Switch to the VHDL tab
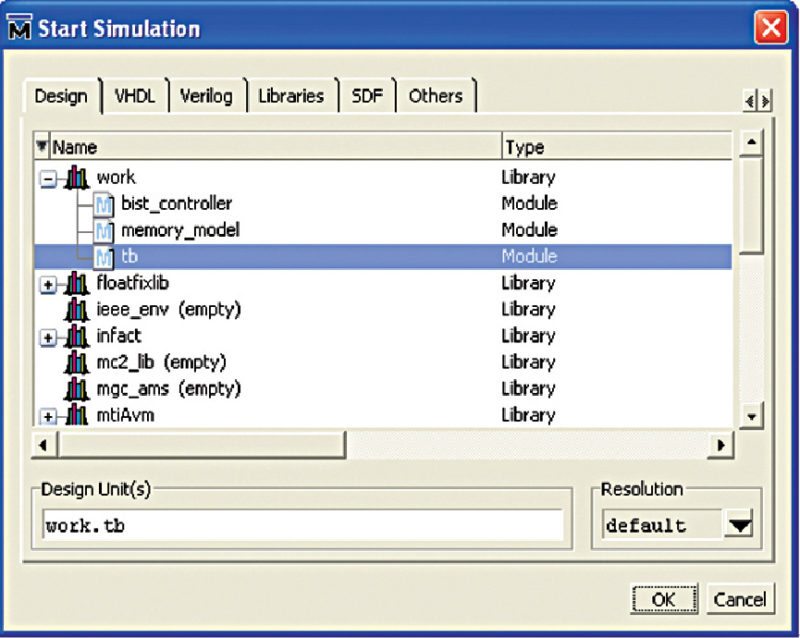800x638 pixels. (x=135, y=97)
